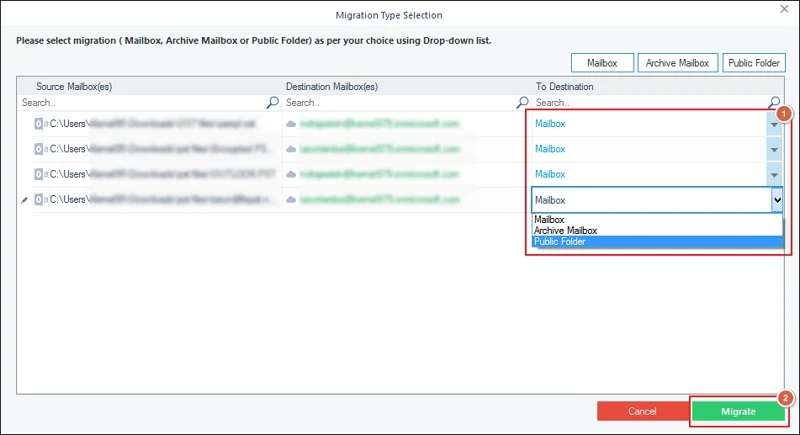Open first row's To Destination dropdown arrow
The width and height of the screenshot is (800, 435).
tap(774, 124)
